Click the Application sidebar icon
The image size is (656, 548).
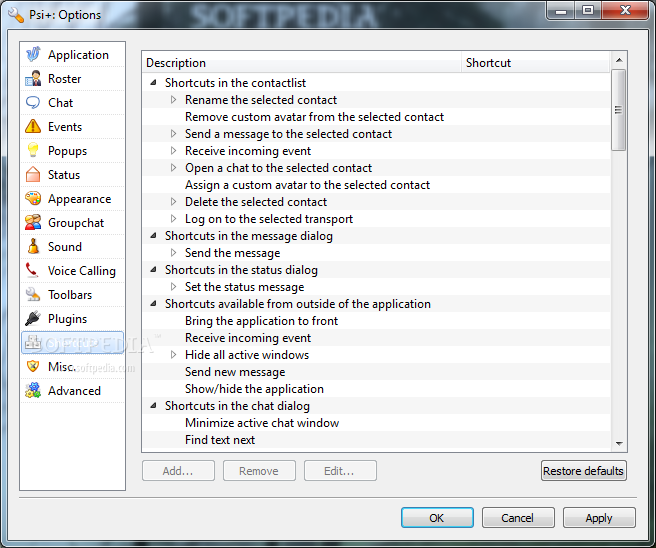33,54
